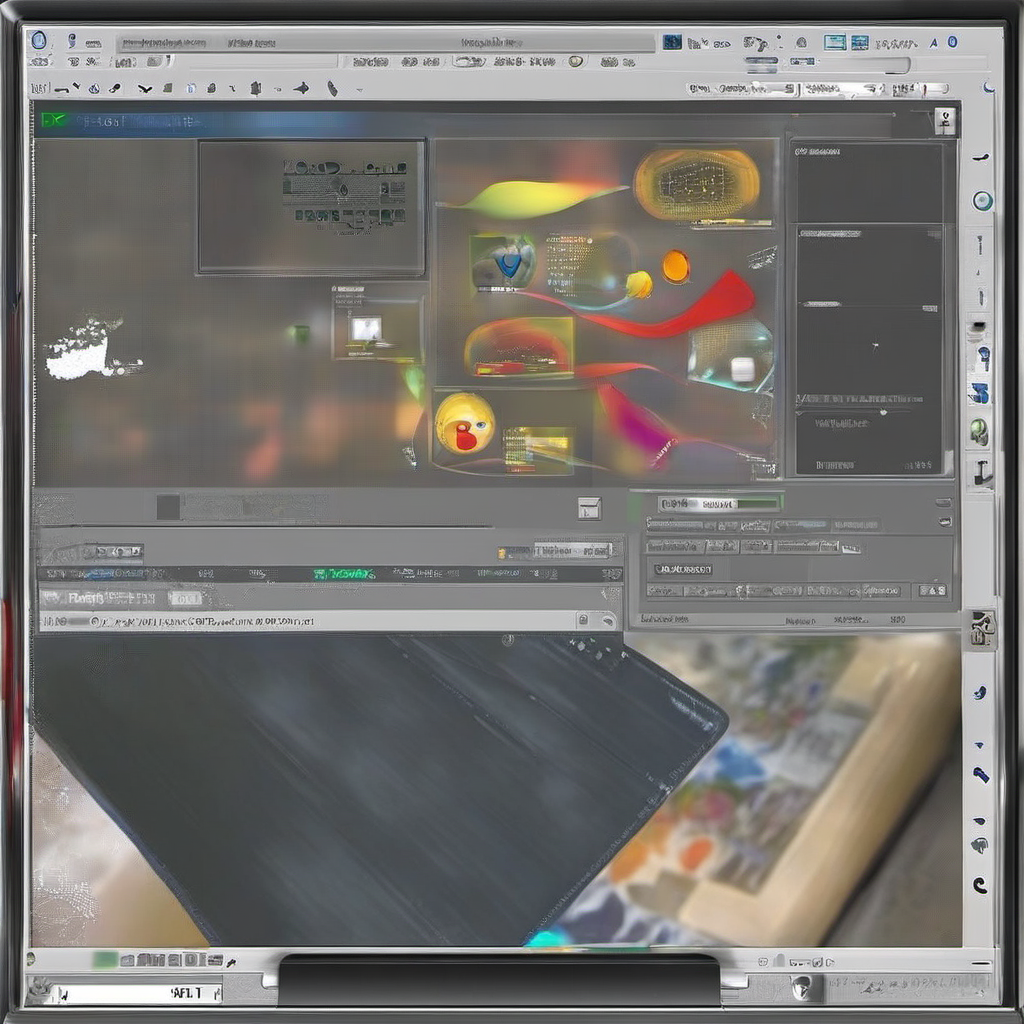This screenshot has height=1024, width=1024.
Task: Open the small dropdown box above the timeline strip
Action: pyautogui.click(x=556, y=550)
